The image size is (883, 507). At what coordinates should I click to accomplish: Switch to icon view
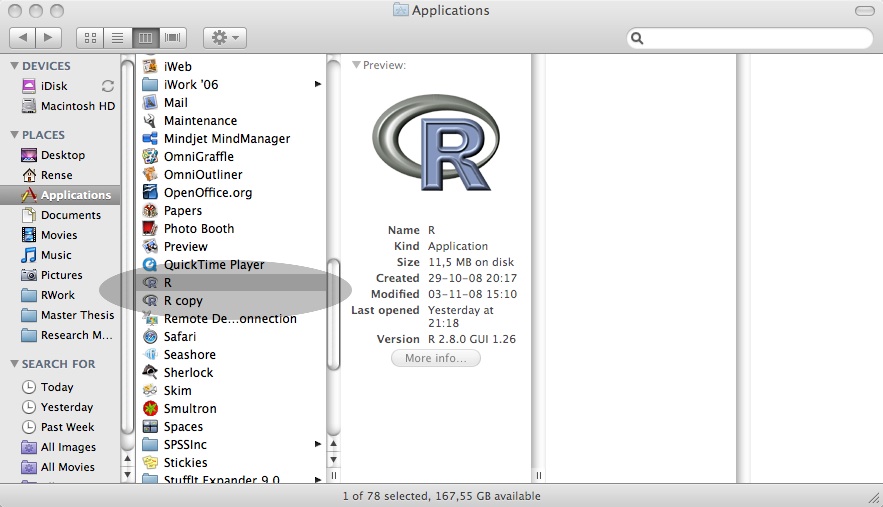point(90,38)
